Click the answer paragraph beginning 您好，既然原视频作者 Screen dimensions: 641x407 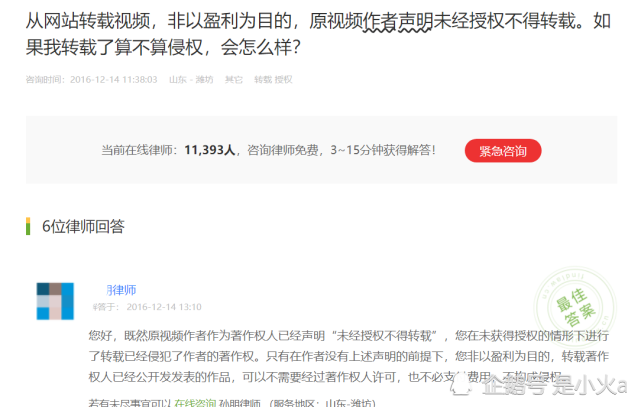click(349, 356)
